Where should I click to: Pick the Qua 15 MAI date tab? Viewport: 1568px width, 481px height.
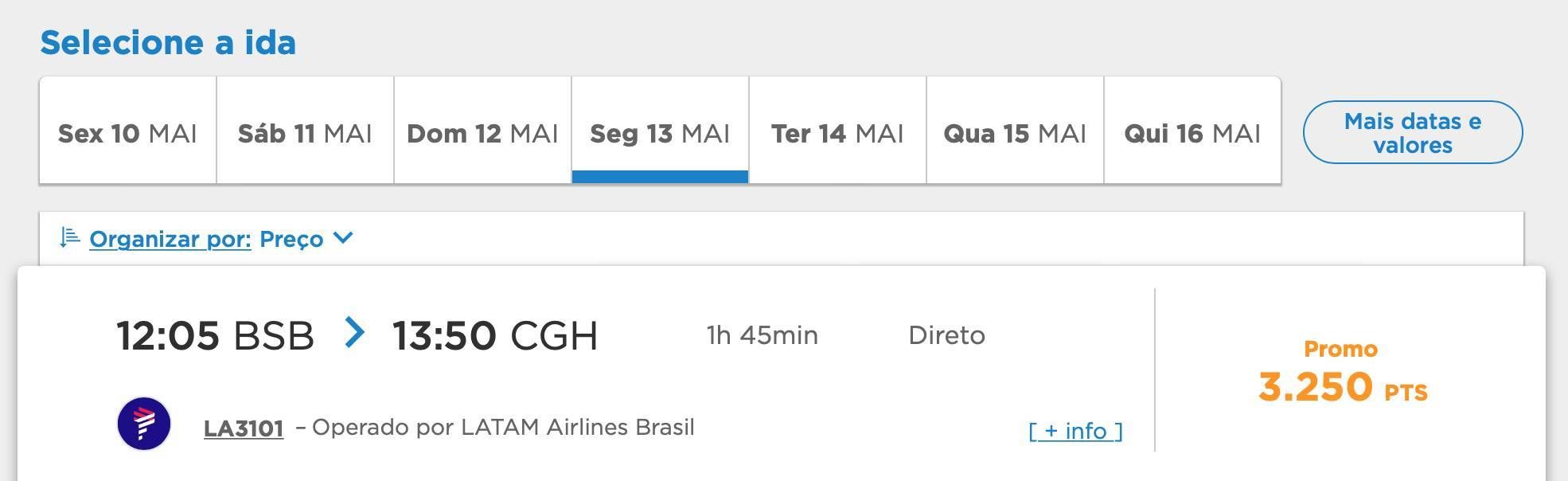click(1015, 131)
